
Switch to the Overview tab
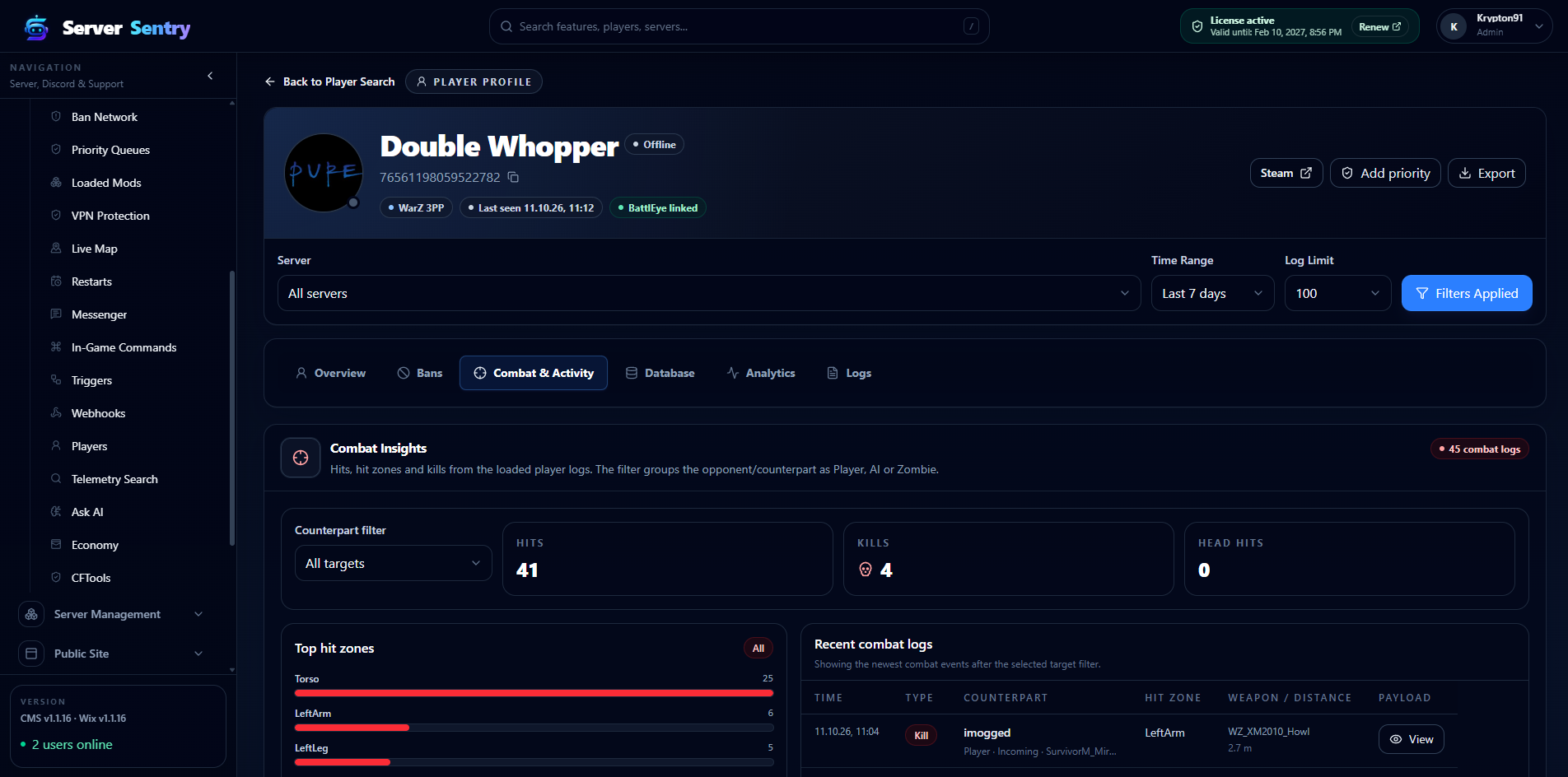tap(330, 373)
